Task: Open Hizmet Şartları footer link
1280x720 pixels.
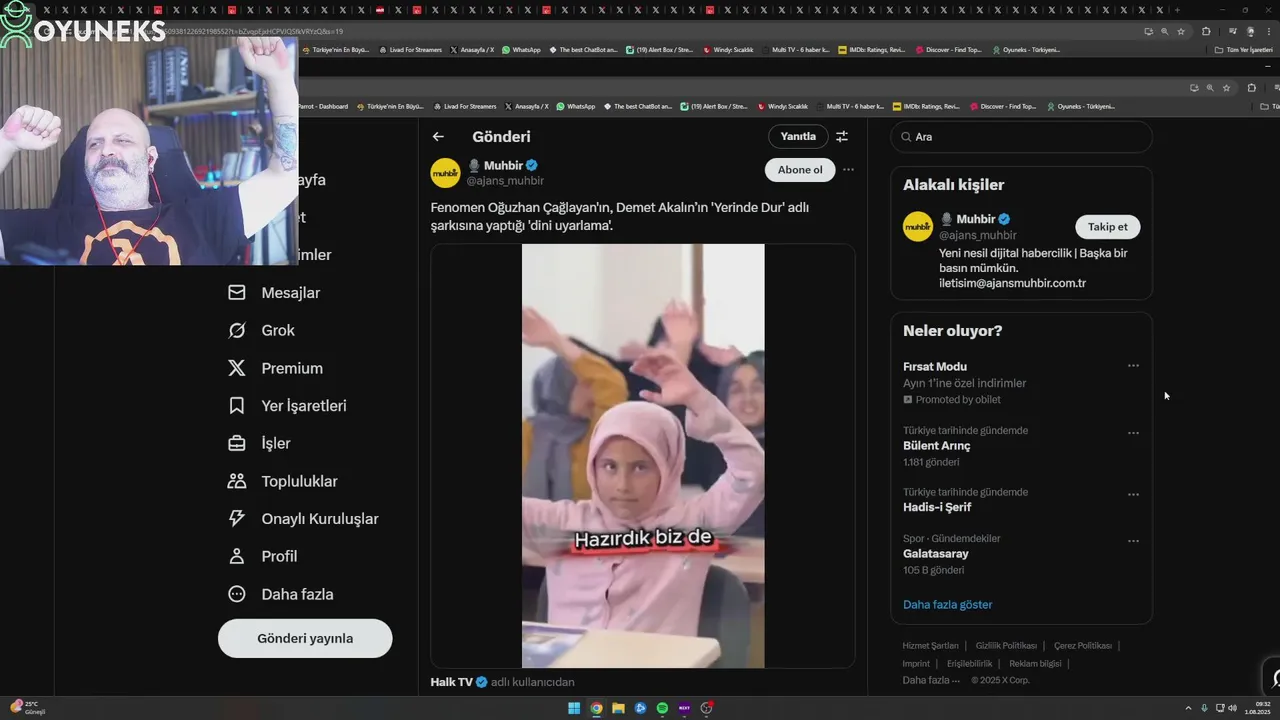Action: pyautogui.click(x=930, y=646)
